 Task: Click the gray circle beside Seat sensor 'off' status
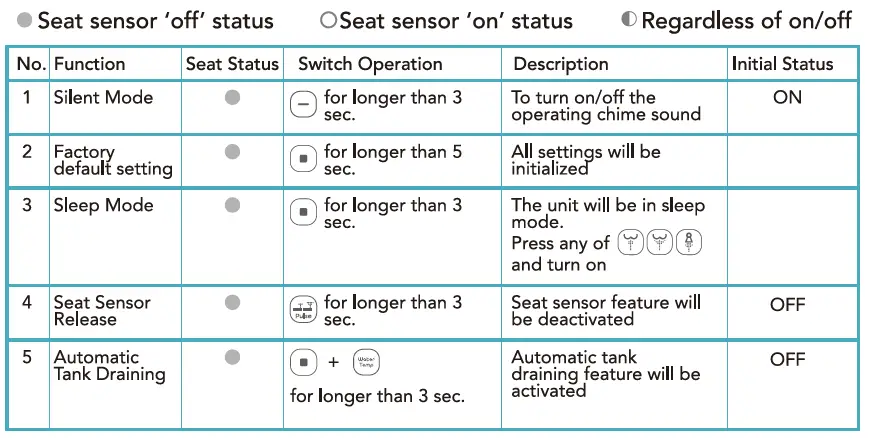(24, 20)
